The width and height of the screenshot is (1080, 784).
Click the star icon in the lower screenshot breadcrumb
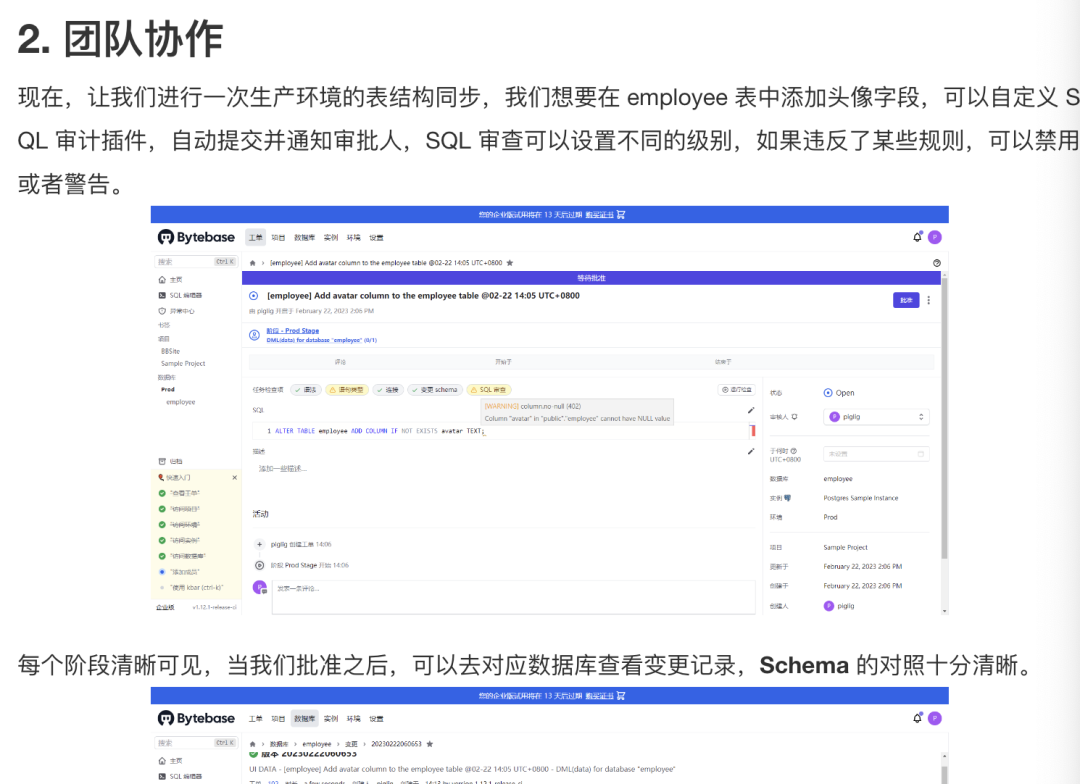click(430, 744)
